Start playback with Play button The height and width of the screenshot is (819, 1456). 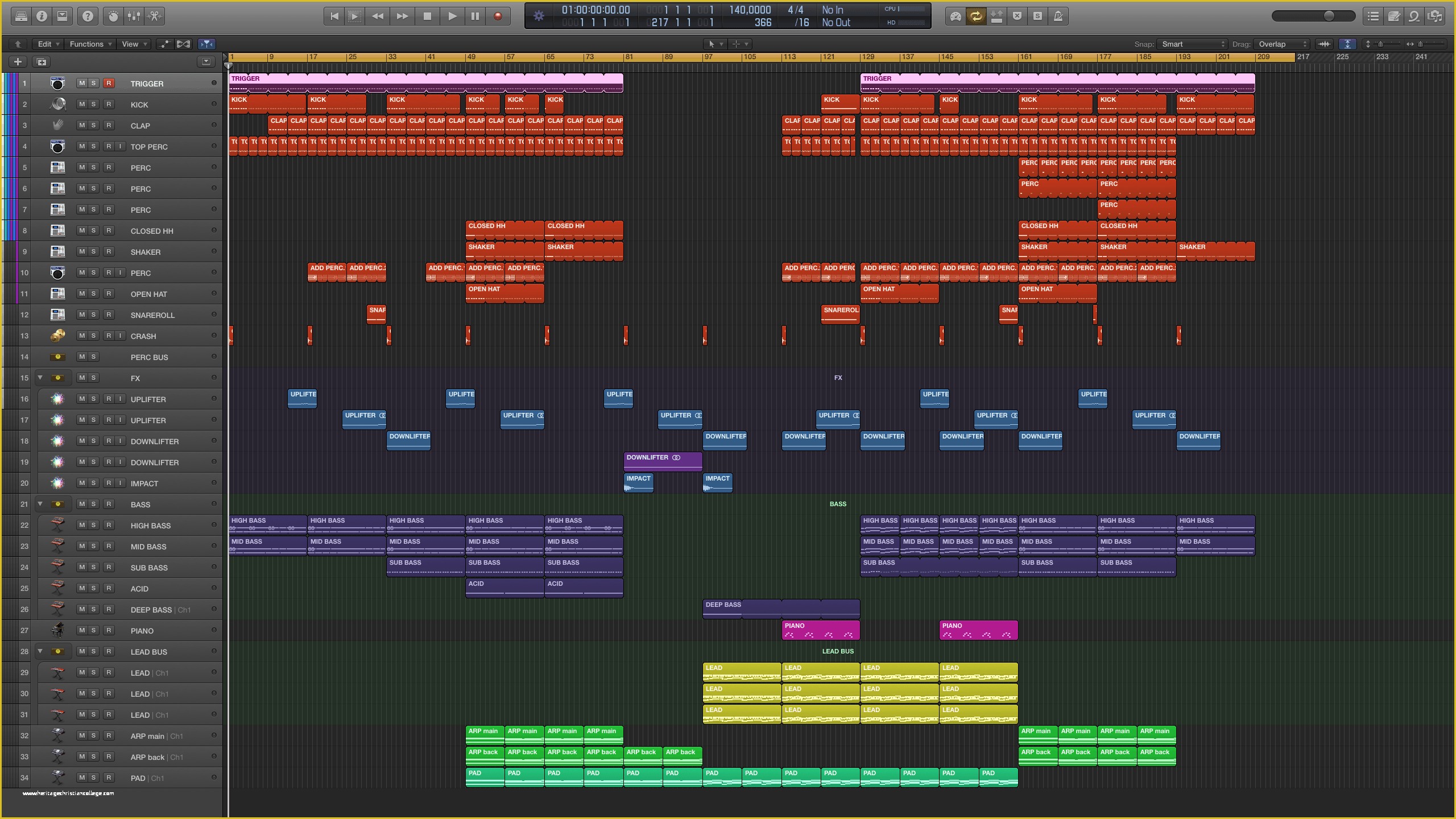tap(452, 16)
